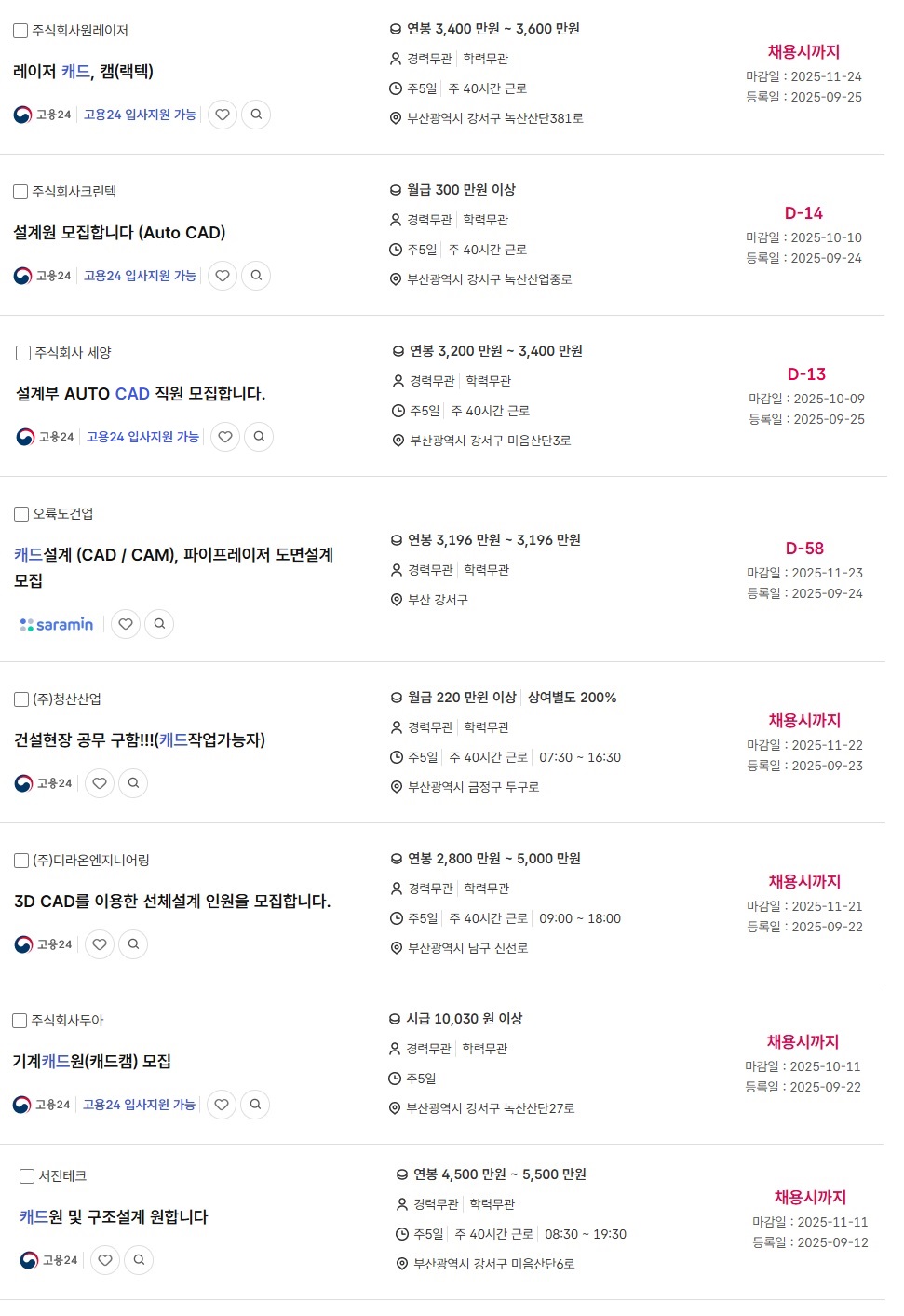Click heart icon for 기계캐드원(캐드캠) 모집
Image resolution: width=904 pixels, height=1316 pixels.
click(222, 1105)
